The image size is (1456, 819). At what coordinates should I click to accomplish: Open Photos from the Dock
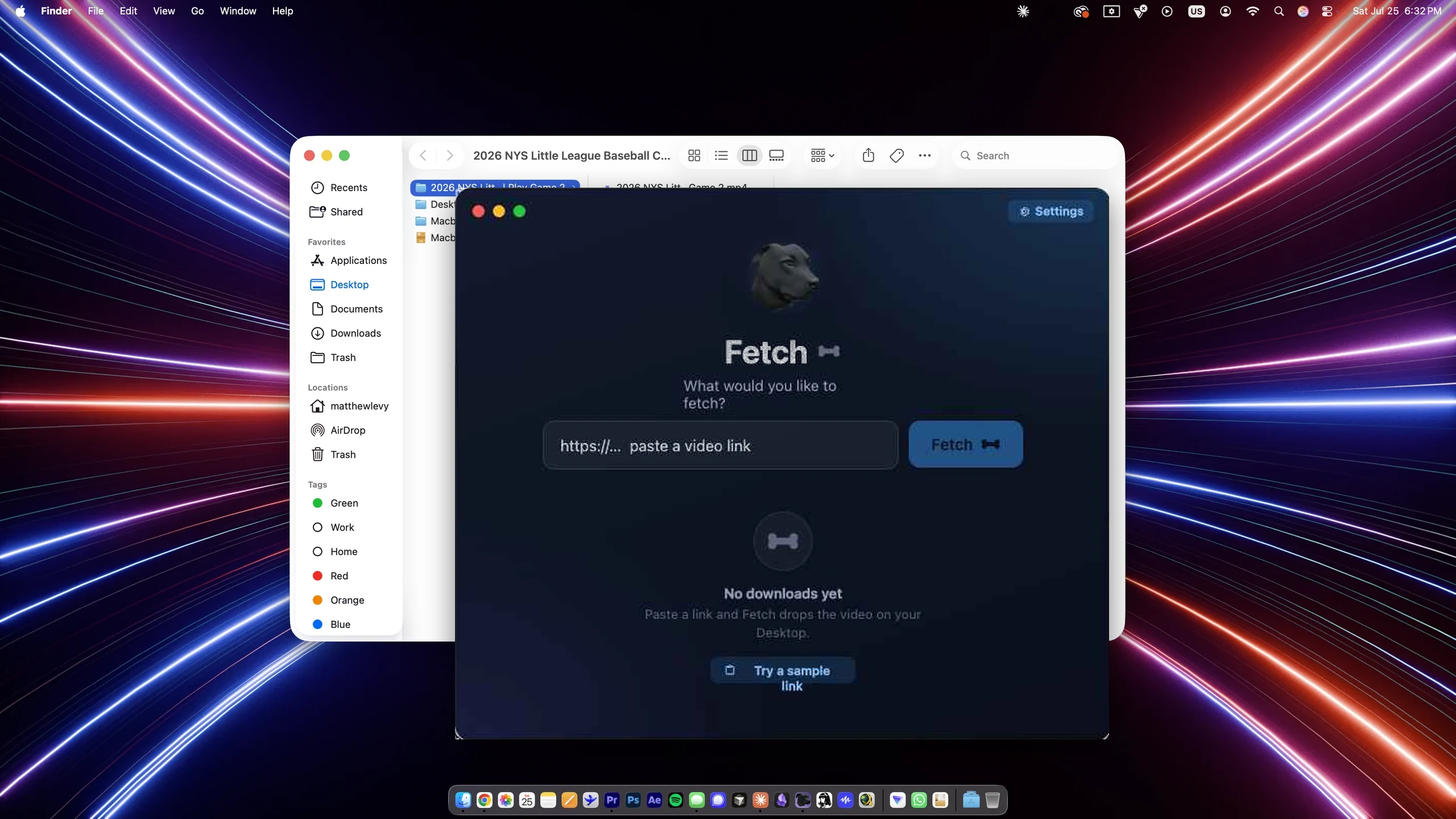pyautogui.click(x=506, y=800)
